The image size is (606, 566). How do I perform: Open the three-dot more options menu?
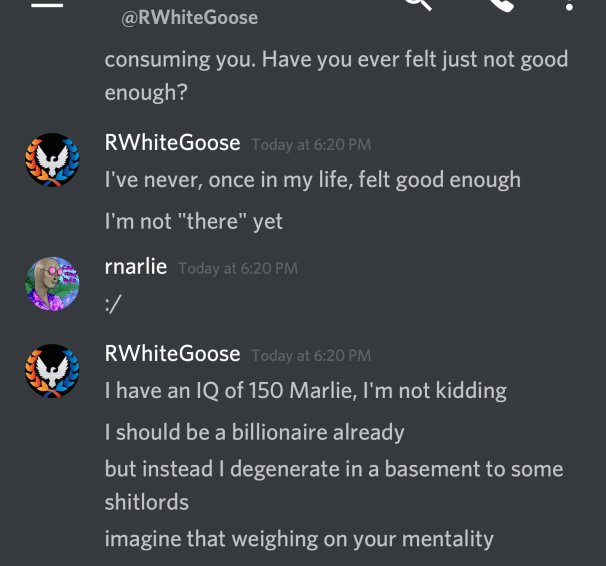point(569,5)
